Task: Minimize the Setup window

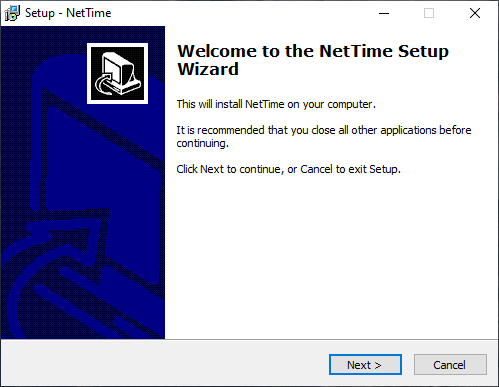Action: point(384,13)
